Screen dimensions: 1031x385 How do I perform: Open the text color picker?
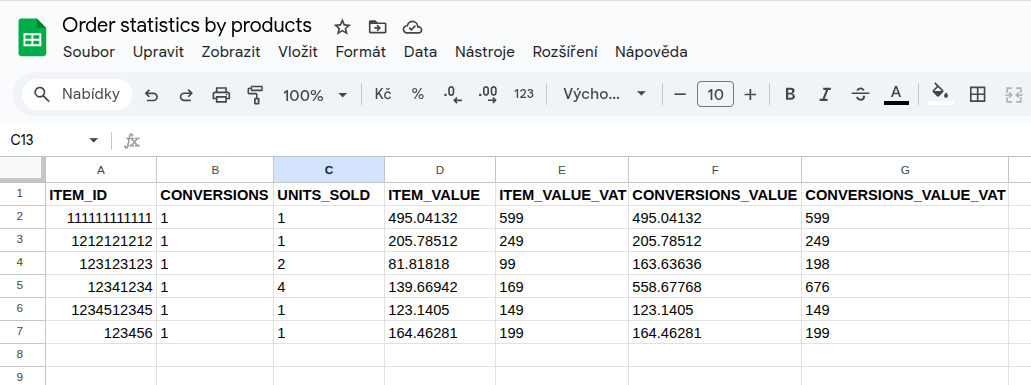tap(896, 95)
